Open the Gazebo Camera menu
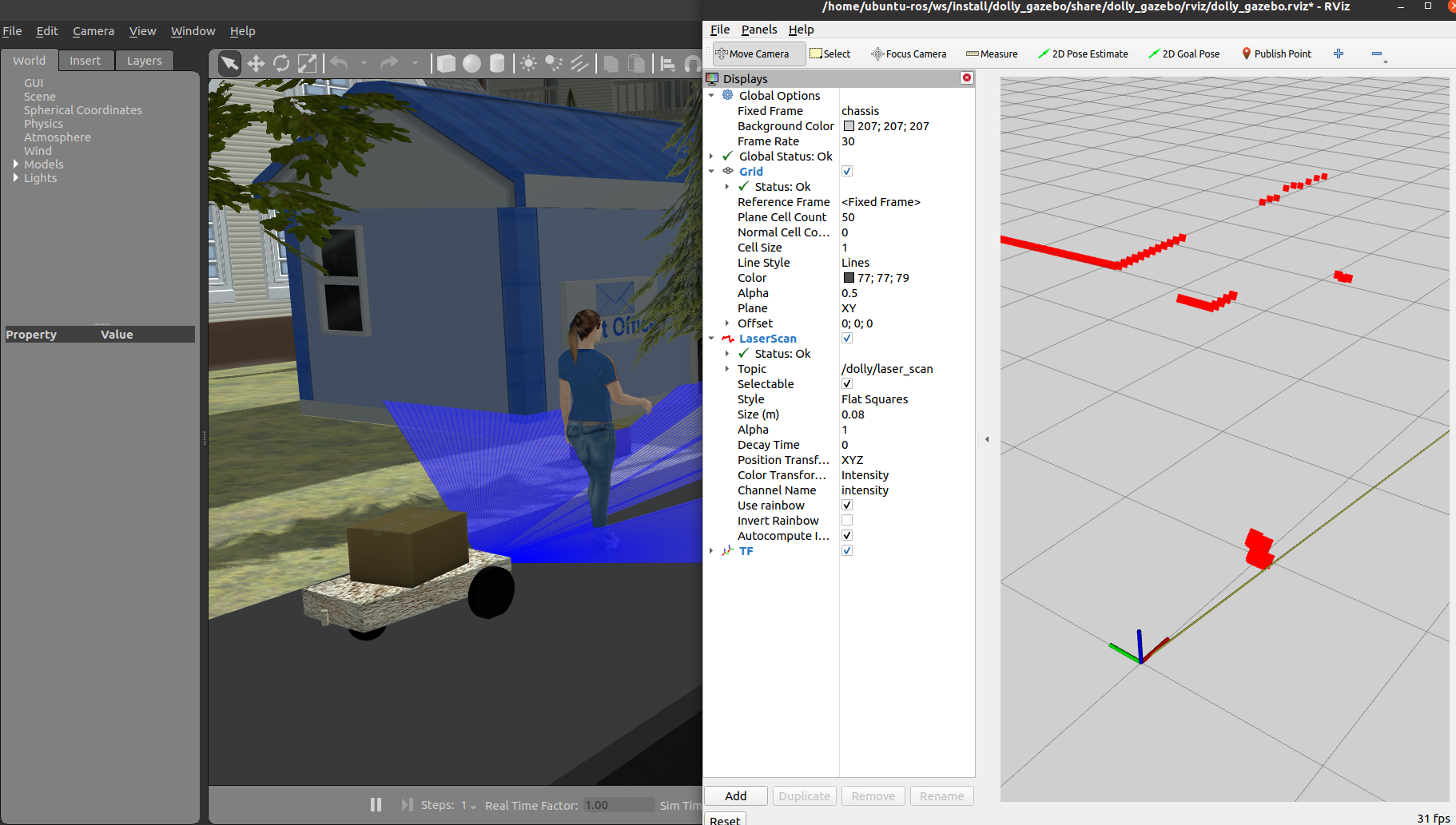The height and width of the screenshot is (825, 1456). pos(93,31)
